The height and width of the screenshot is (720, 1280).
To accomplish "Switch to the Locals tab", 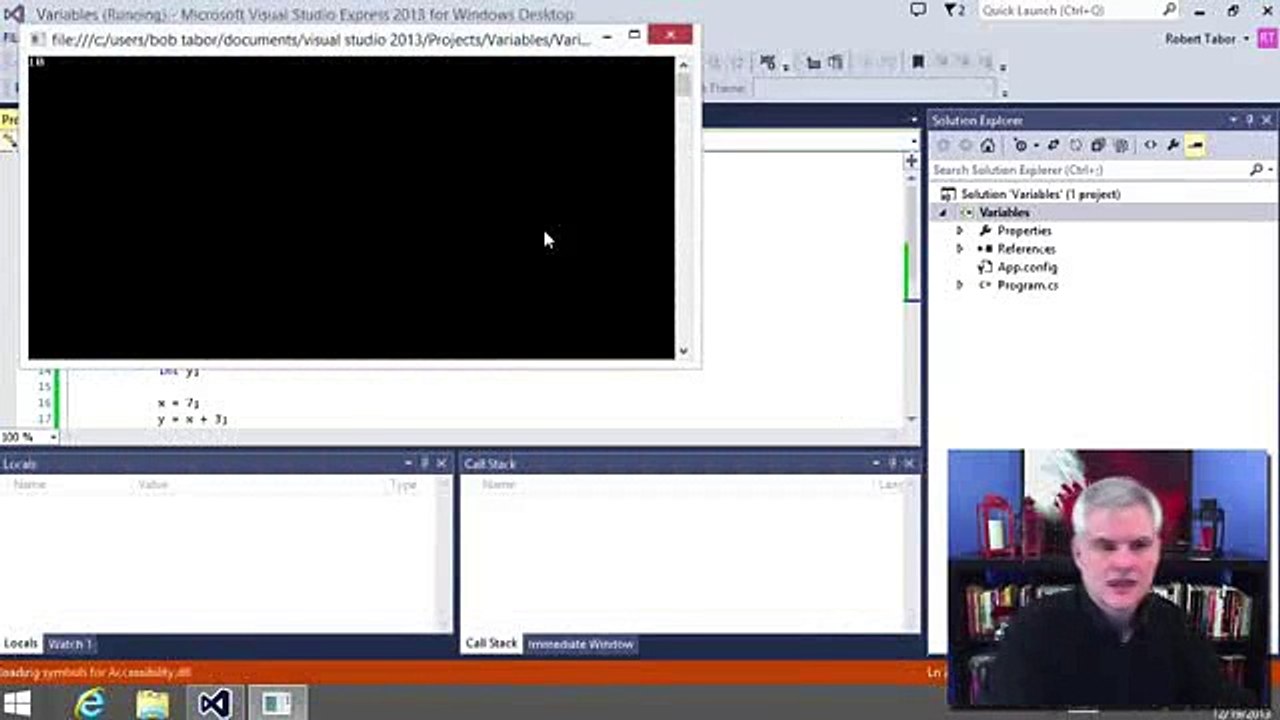I will [20, 644].
